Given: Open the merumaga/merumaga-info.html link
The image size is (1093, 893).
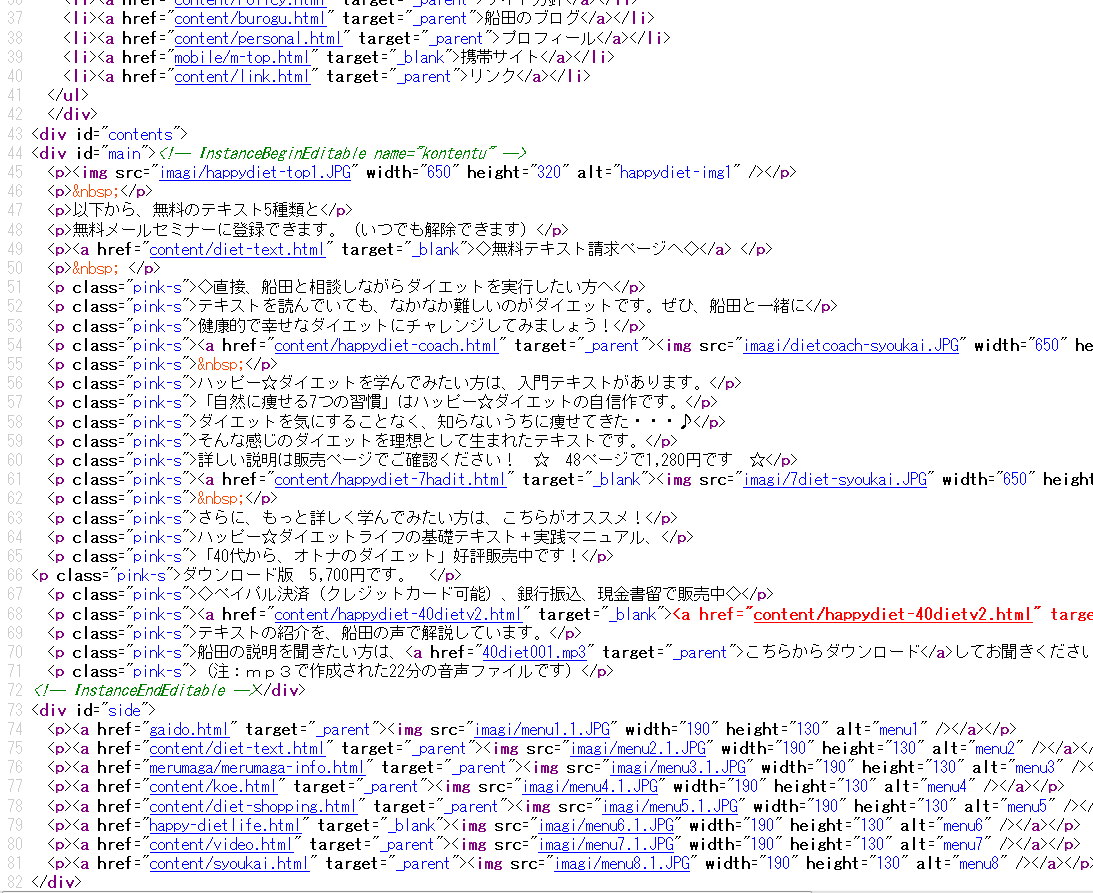Looking at the screenshot, I should (257, 768).
